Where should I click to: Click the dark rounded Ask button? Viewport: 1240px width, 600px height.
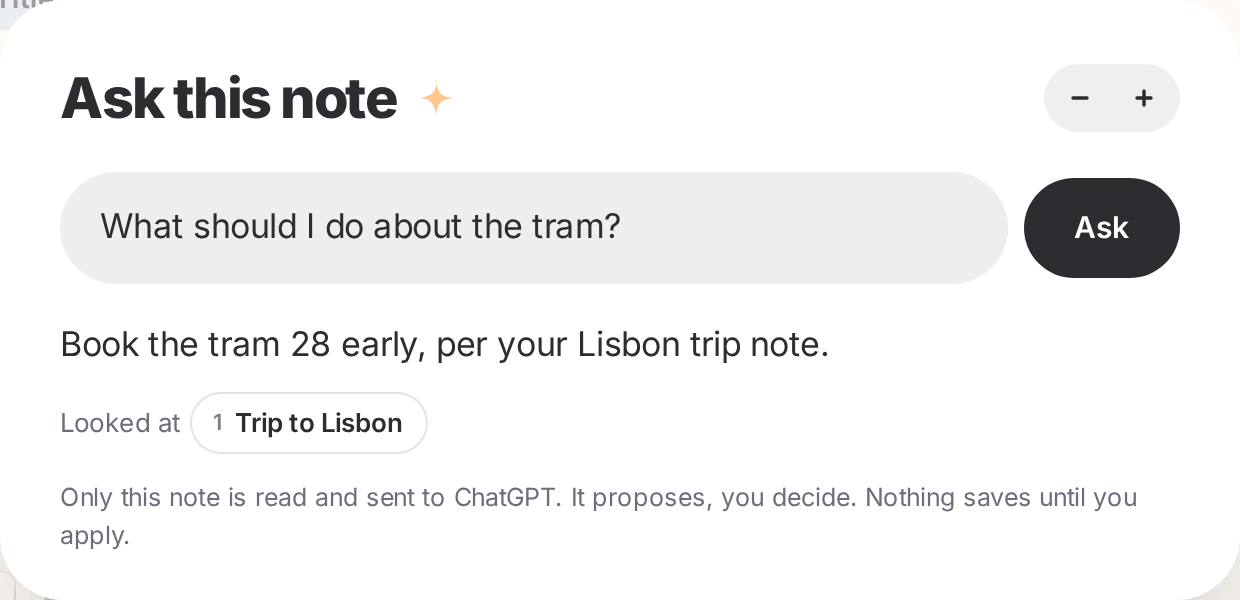pos(1101,228)
